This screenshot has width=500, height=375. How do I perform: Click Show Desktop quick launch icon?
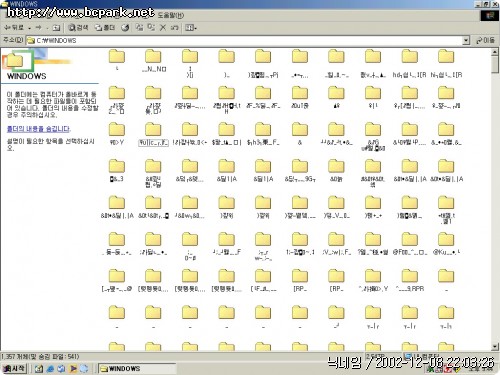coord(39,369)
